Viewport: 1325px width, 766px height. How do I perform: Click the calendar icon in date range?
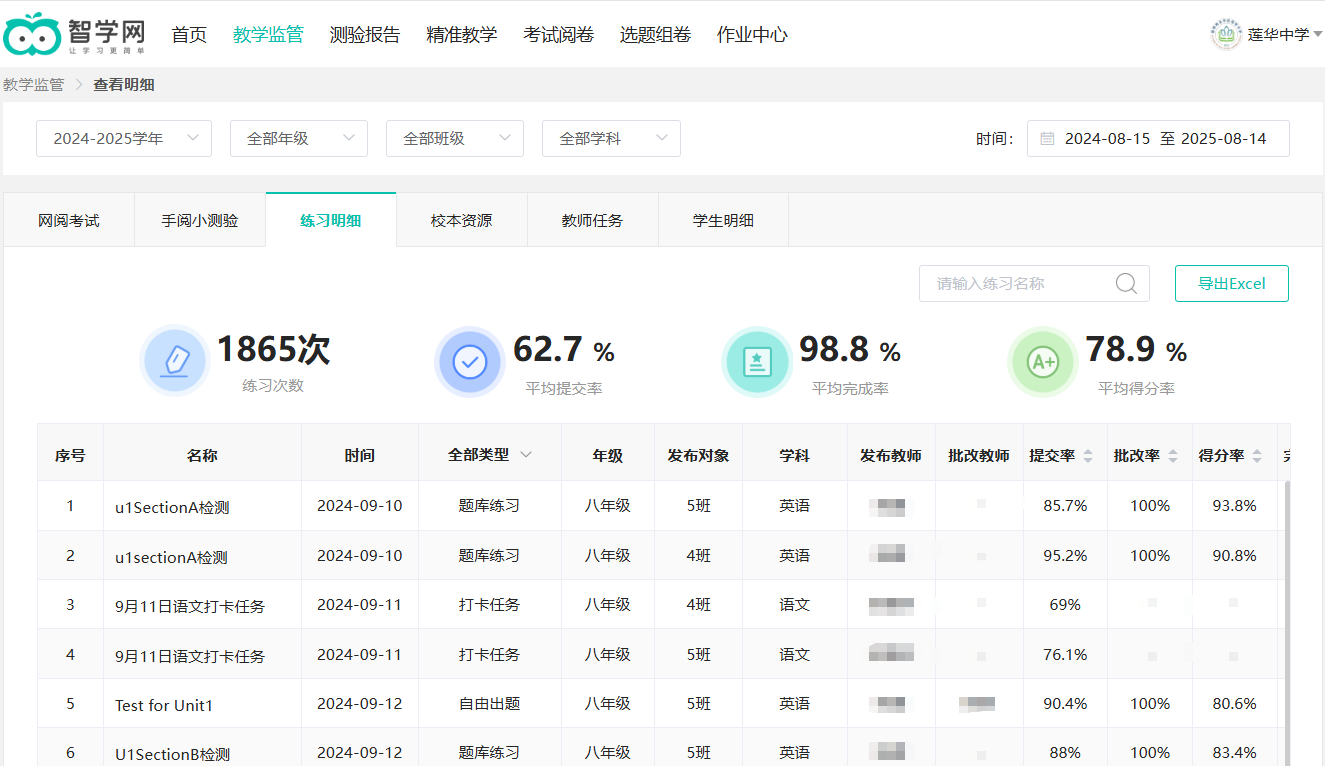1047,139
